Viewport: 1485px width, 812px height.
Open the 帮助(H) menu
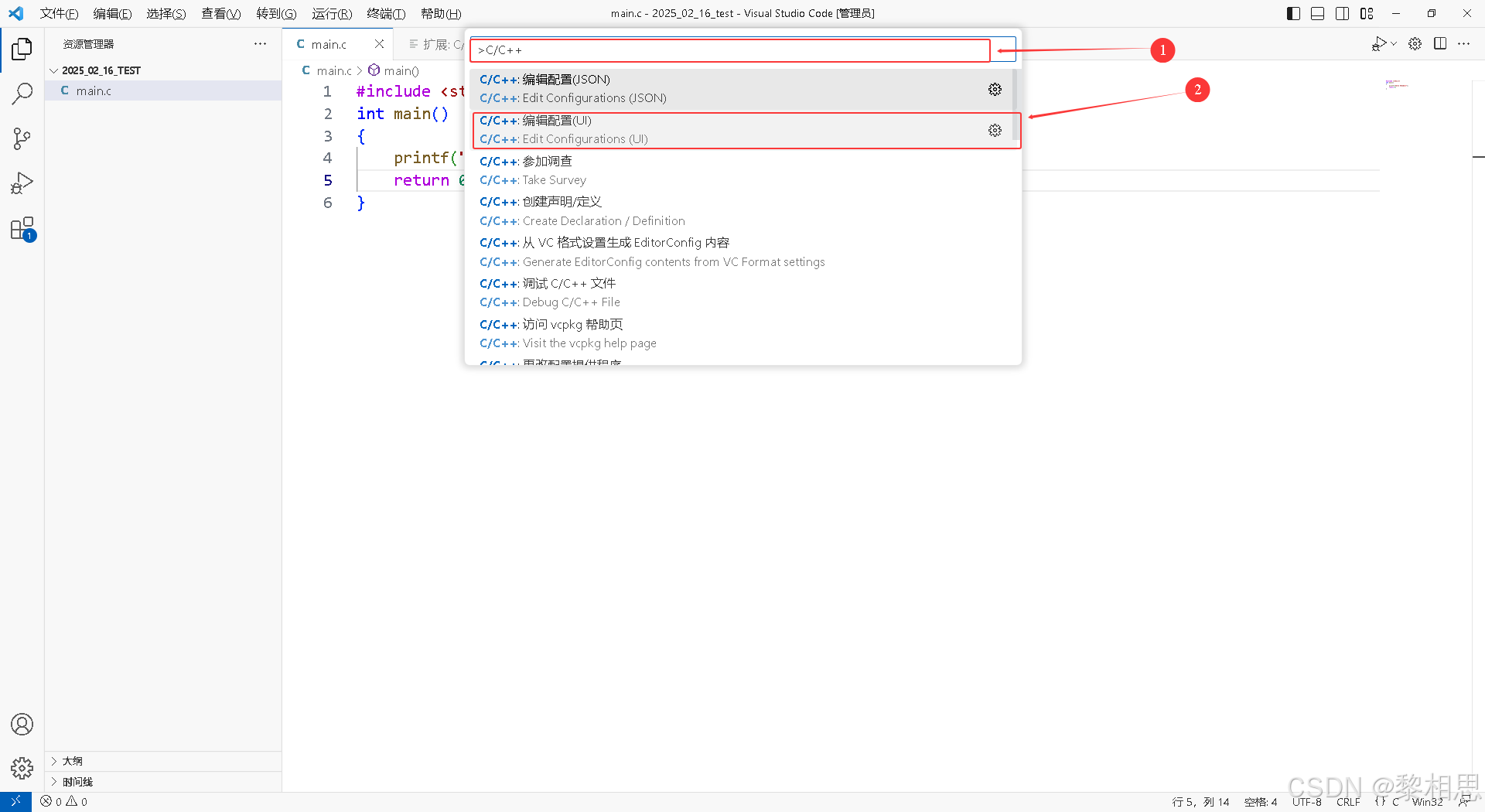[441, 13]
